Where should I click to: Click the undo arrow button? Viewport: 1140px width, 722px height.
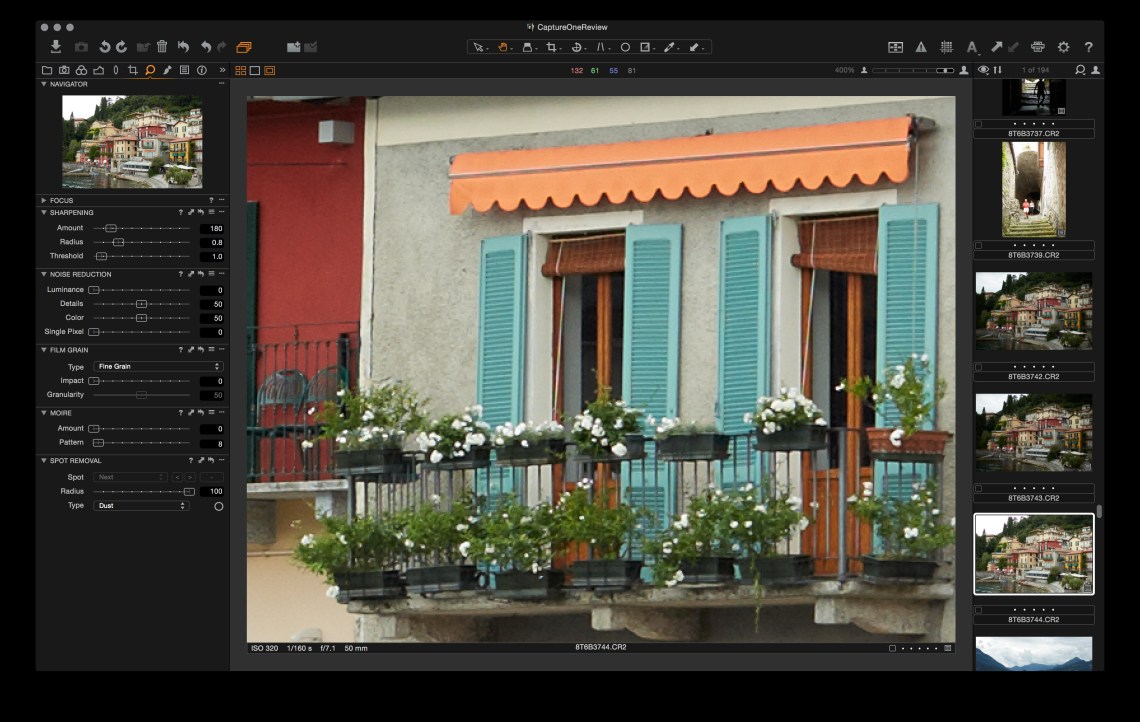[x=205, y=47]
